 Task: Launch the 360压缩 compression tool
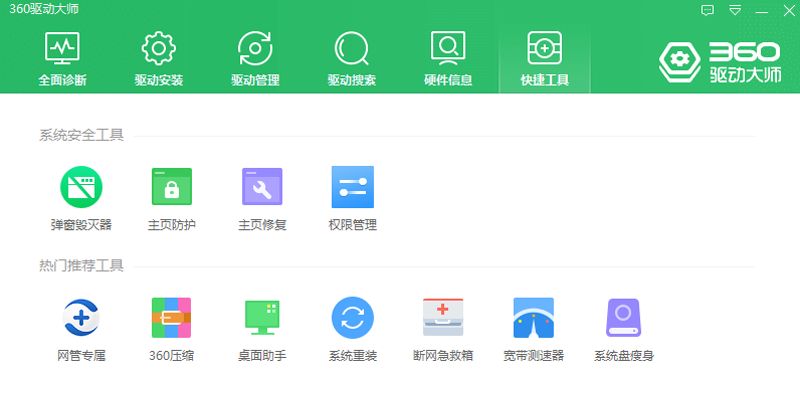coord(171,330)
